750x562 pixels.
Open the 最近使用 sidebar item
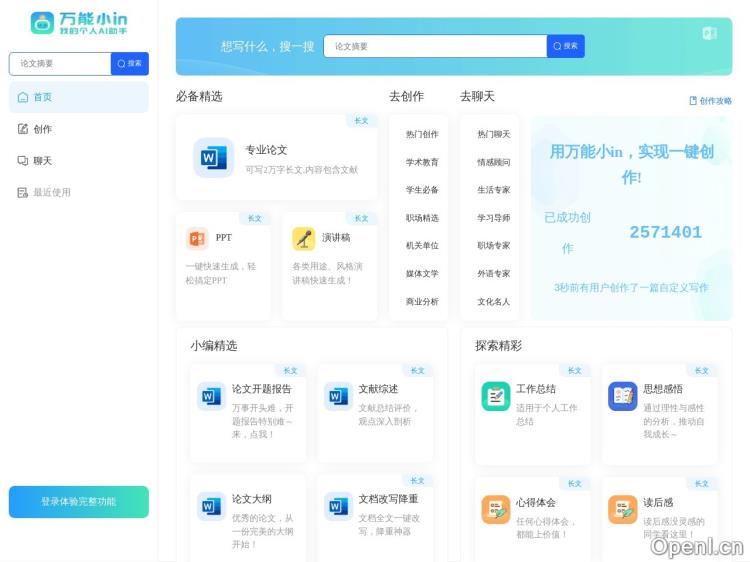click(x=79, y=192)
